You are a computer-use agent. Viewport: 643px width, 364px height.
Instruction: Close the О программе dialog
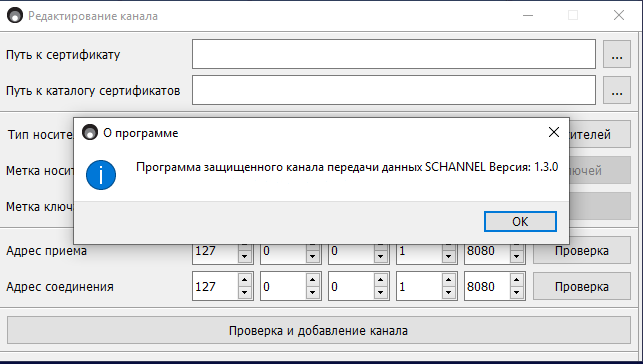pyautogui.click(x=554, y=132)
